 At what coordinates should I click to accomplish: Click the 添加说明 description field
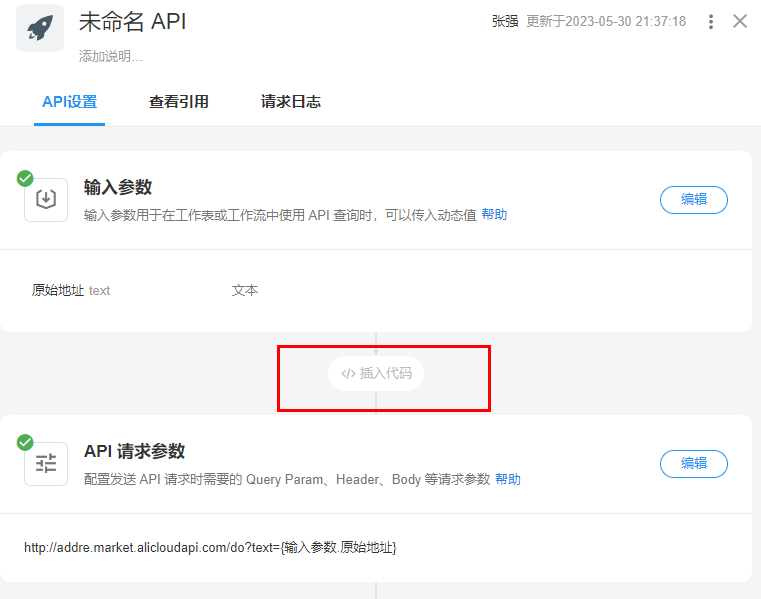point(111,56)
